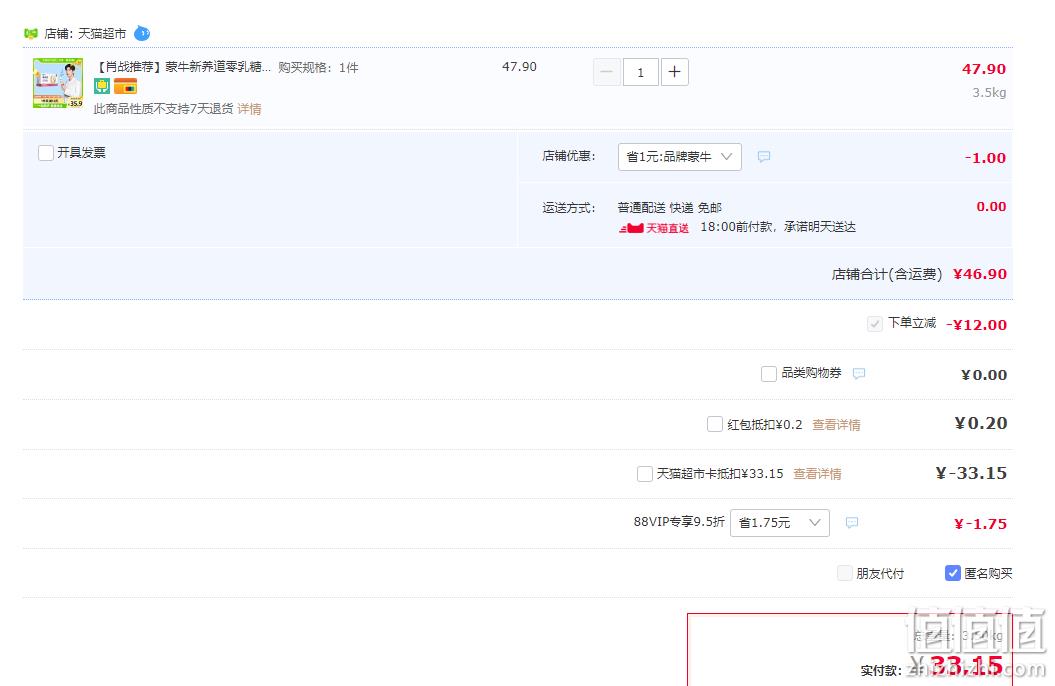Tick the 朋友代付 checkbox
1055x686 pixels.
tap(844, 573)
